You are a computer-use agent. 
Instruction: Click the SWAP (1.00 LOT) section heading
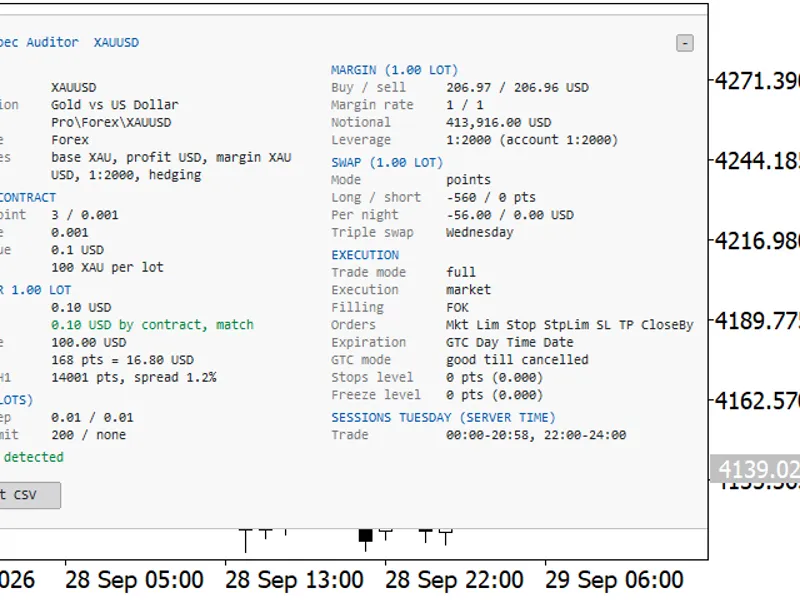(387, 163)
